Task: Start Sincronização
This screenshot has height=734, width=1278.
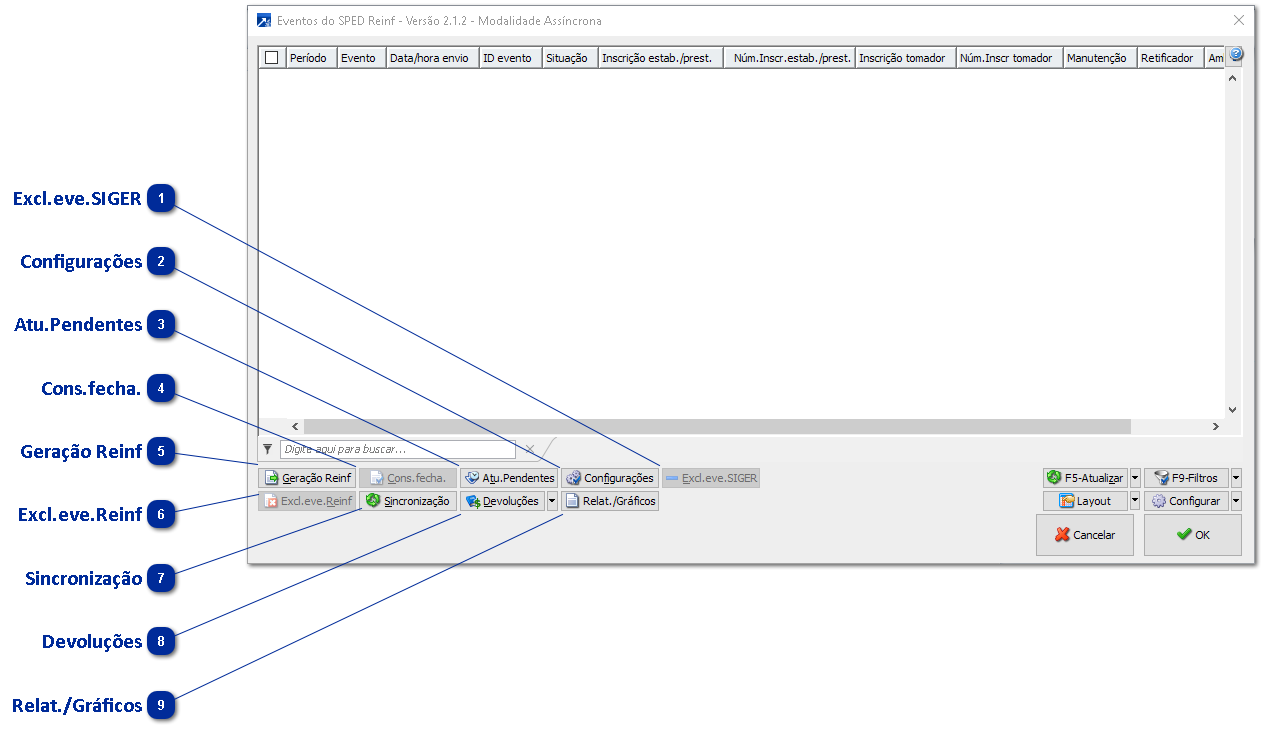Action: click(408, 501)
